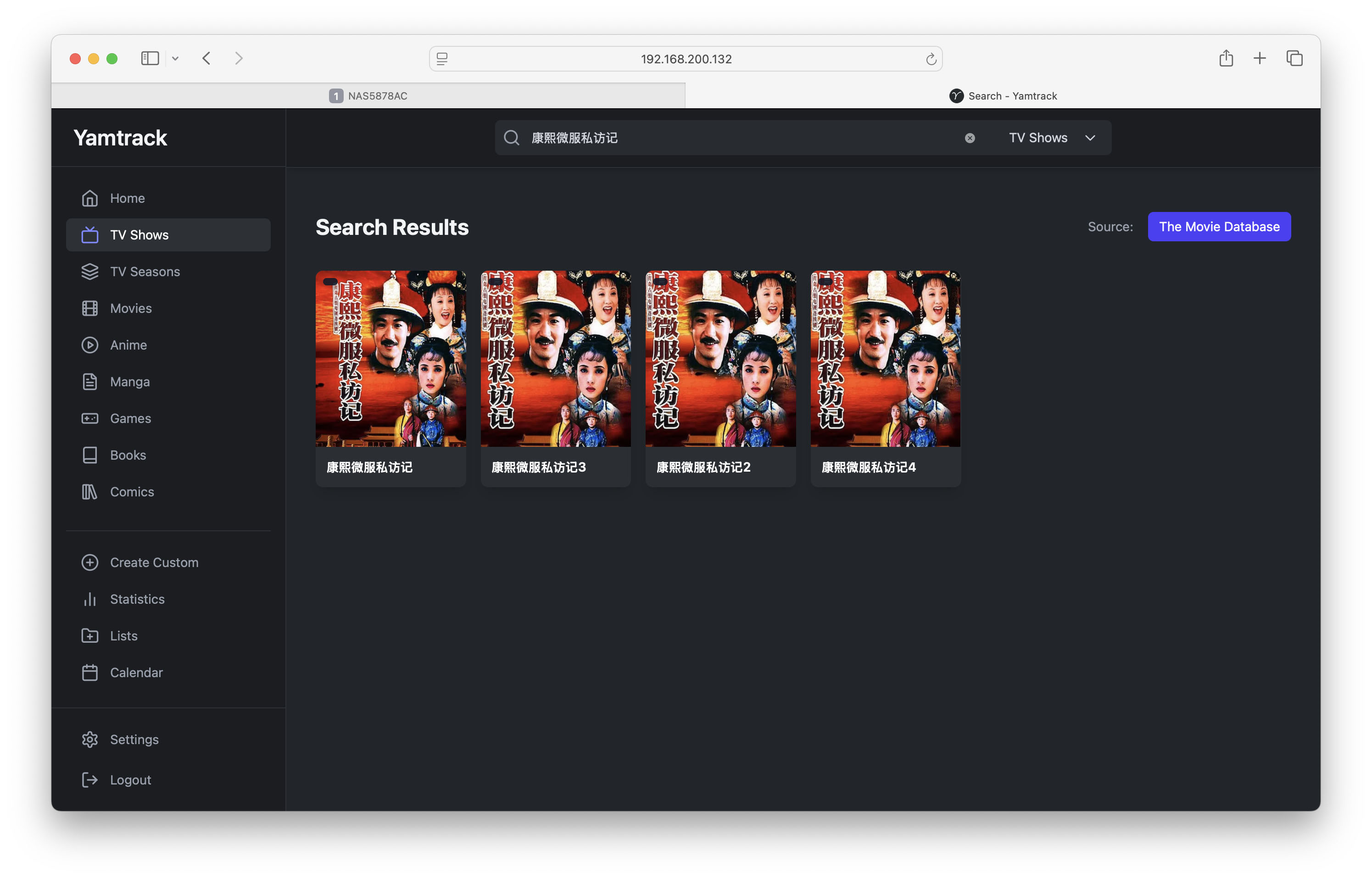Viewport: 1372px width, 879px height.
Task: Click the Home icon in sidebar
Action: 89,198
